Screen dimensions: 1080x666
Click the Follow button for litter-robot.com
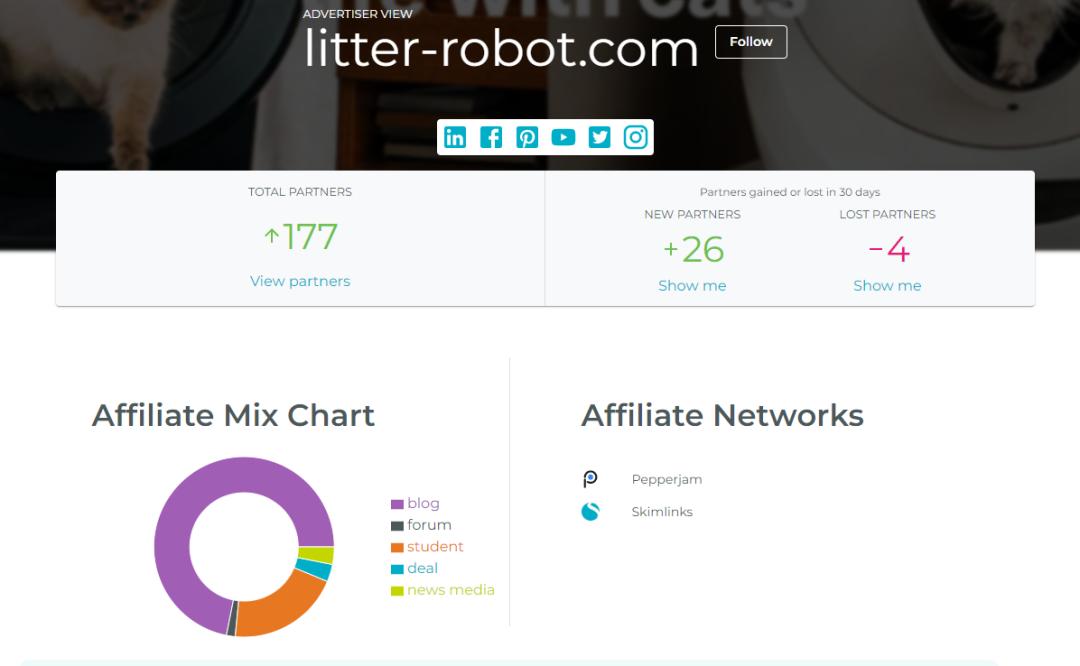[x=751, y=42]
